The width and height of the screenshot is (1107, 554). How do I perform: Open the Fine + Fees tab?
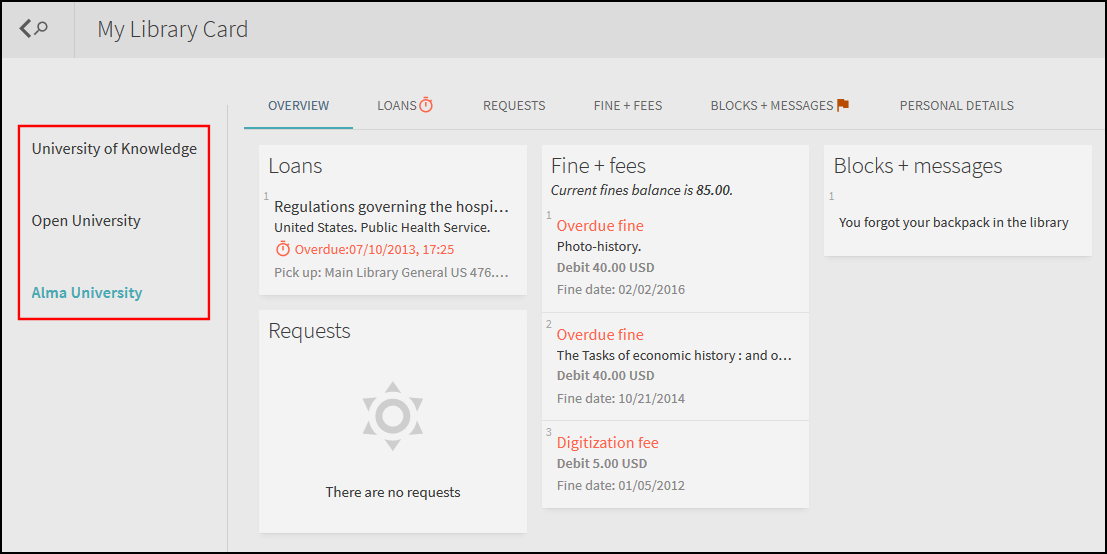tap(627, 105)
